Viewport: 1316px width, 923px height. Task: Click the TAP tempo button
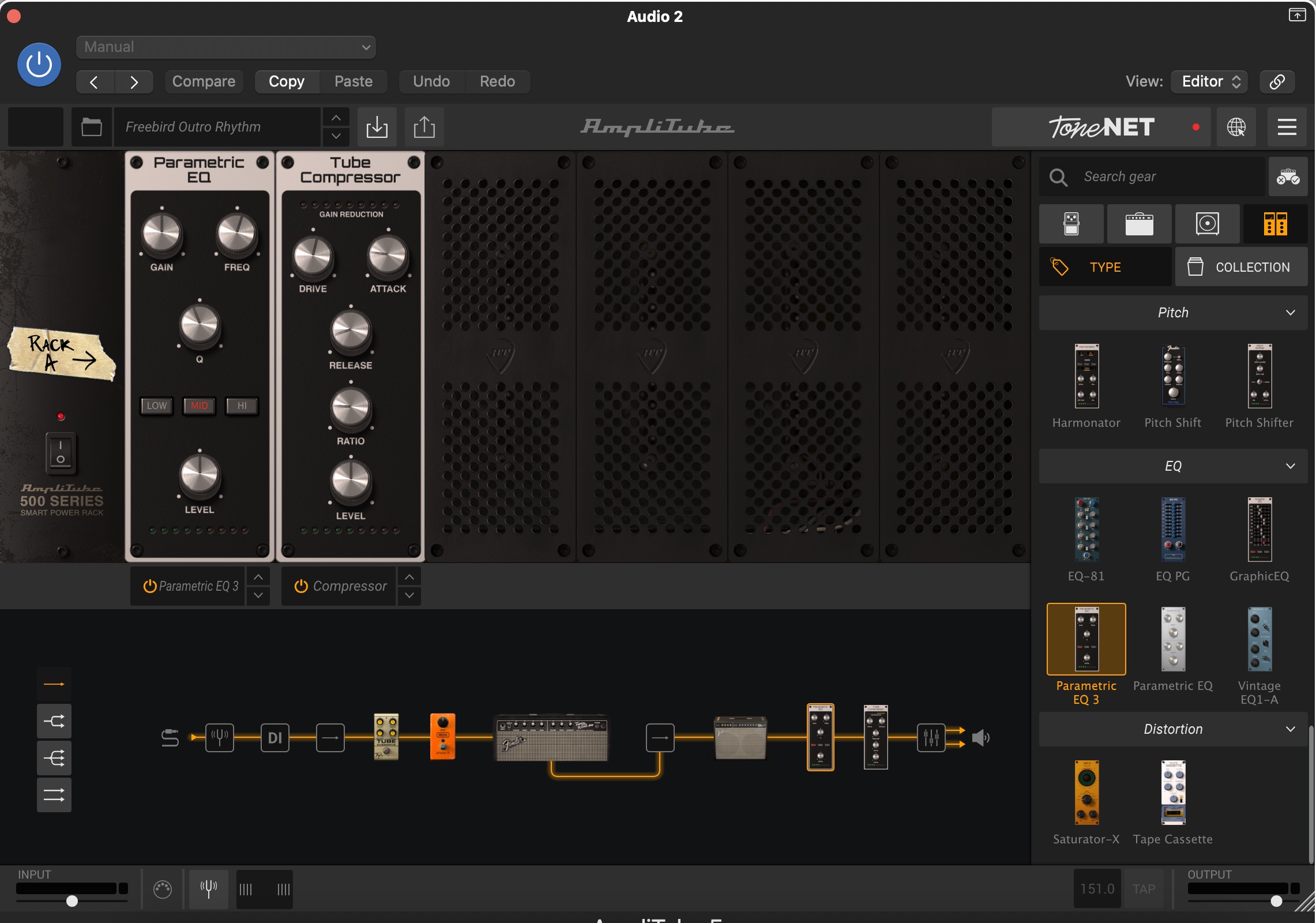[1144, 889]
